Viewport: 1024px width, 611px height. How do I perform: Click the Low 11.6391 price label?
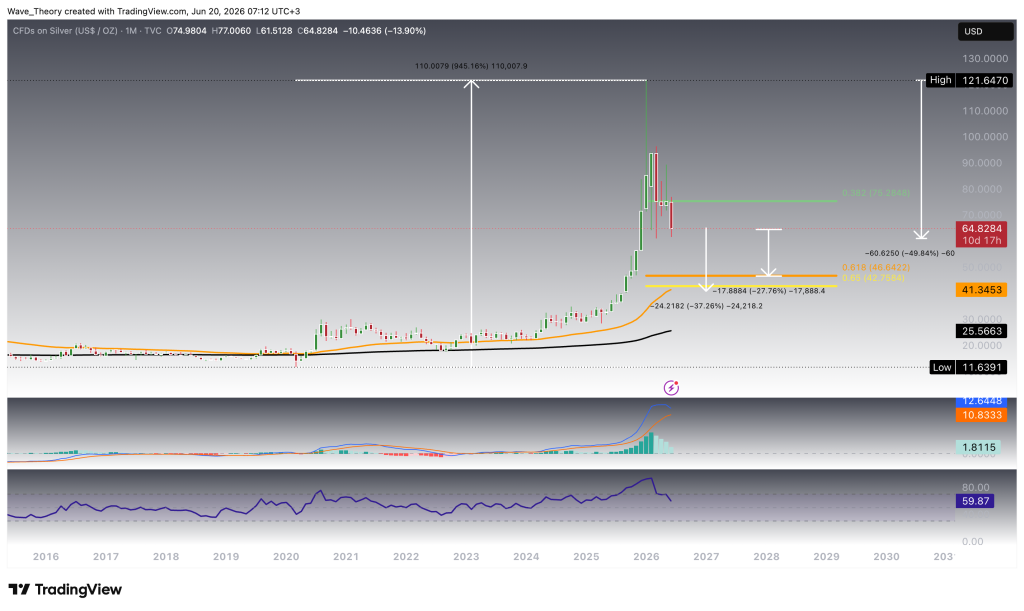(x=968, y=368)
